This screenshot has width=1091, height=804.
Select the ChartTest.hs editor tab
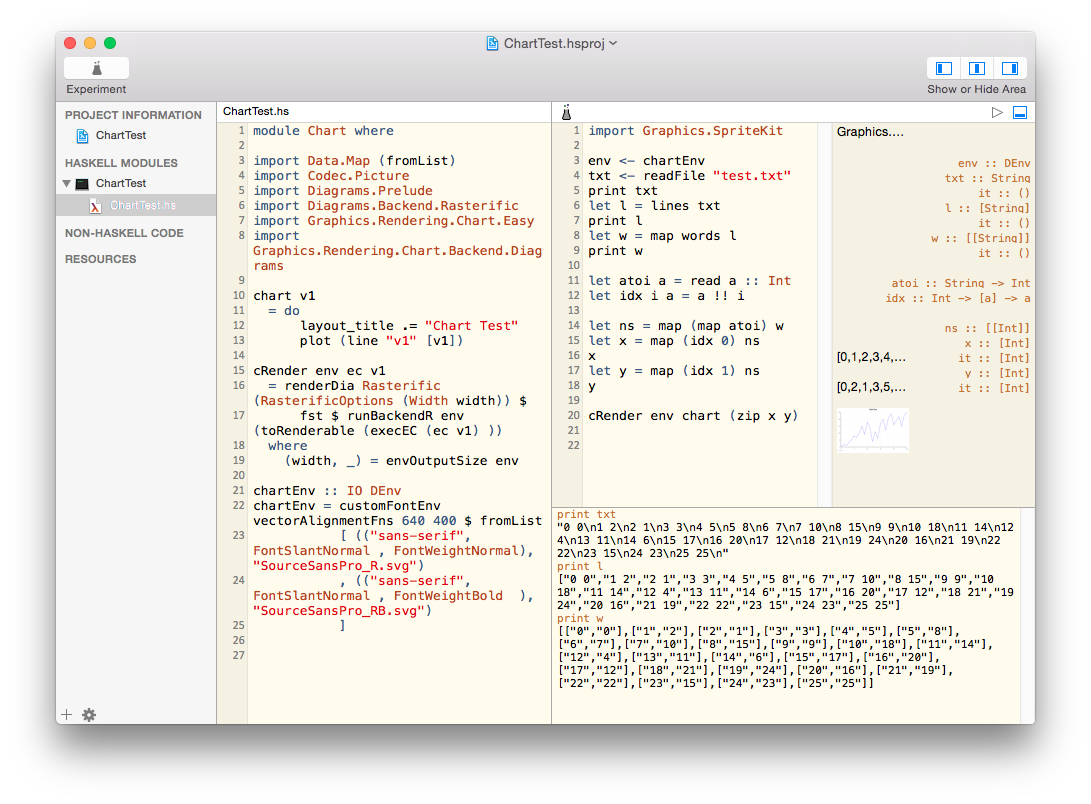pyautogui.click(x=256, y=112)
